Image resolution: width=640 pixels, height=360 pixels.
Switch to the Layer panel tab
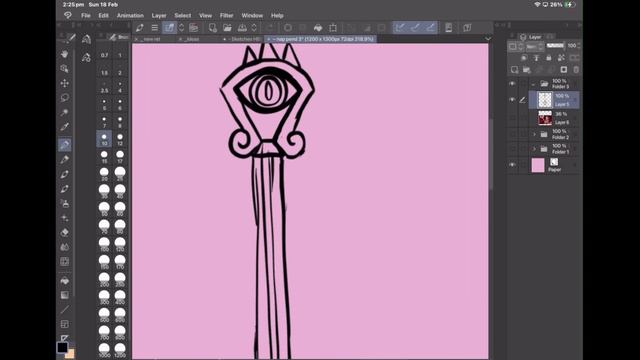pos(531,37)
